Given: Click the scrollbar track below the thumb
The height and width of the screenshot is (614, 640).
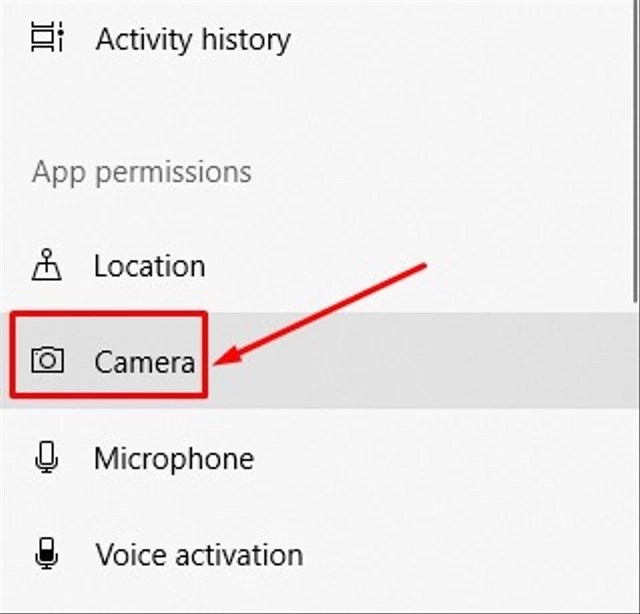Looking at the screenshot, I should coord(636,457).
